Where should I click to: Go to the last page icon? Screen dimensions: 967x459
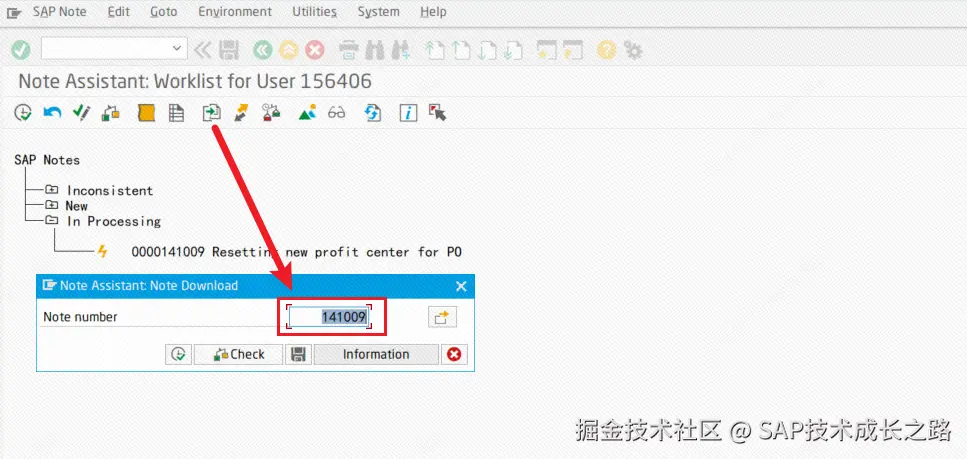coord(513,50)
